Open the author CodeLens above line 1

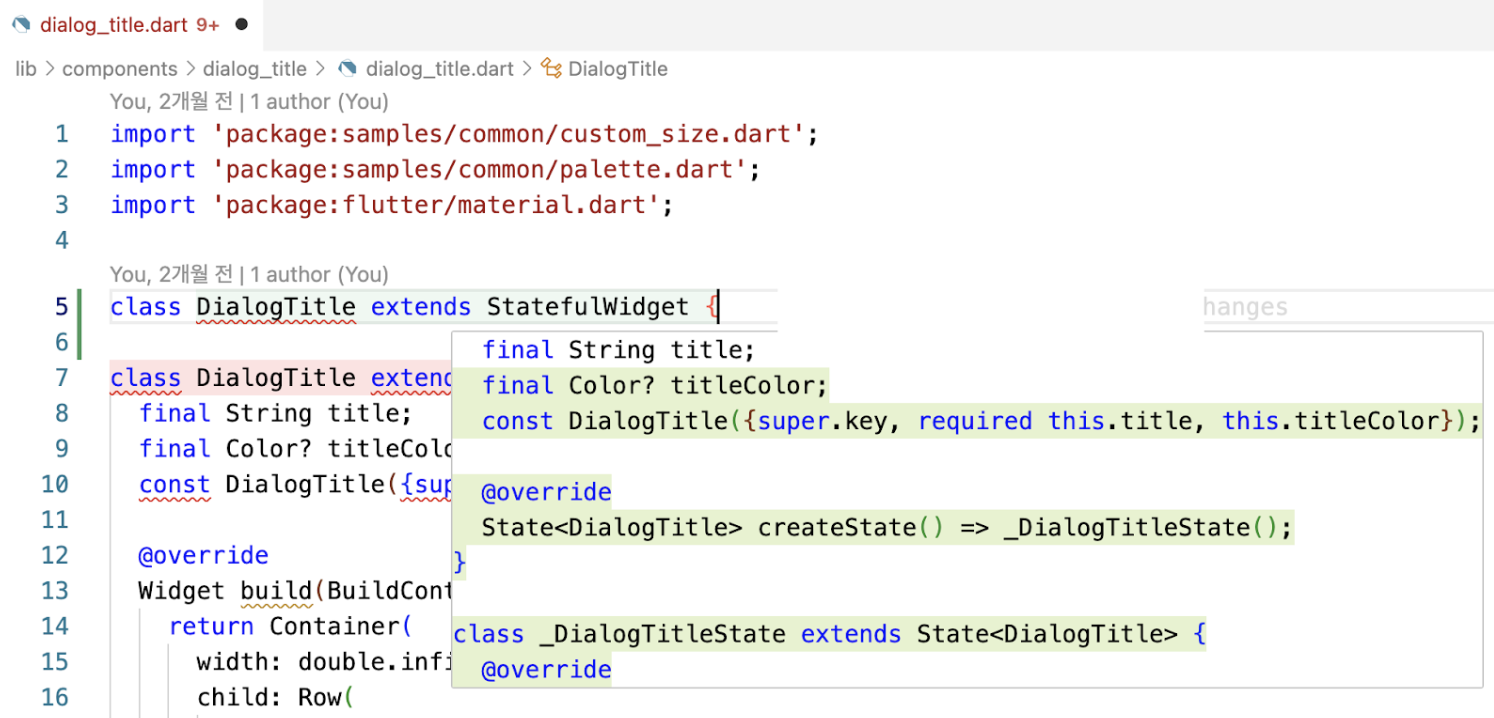point(249,101)
